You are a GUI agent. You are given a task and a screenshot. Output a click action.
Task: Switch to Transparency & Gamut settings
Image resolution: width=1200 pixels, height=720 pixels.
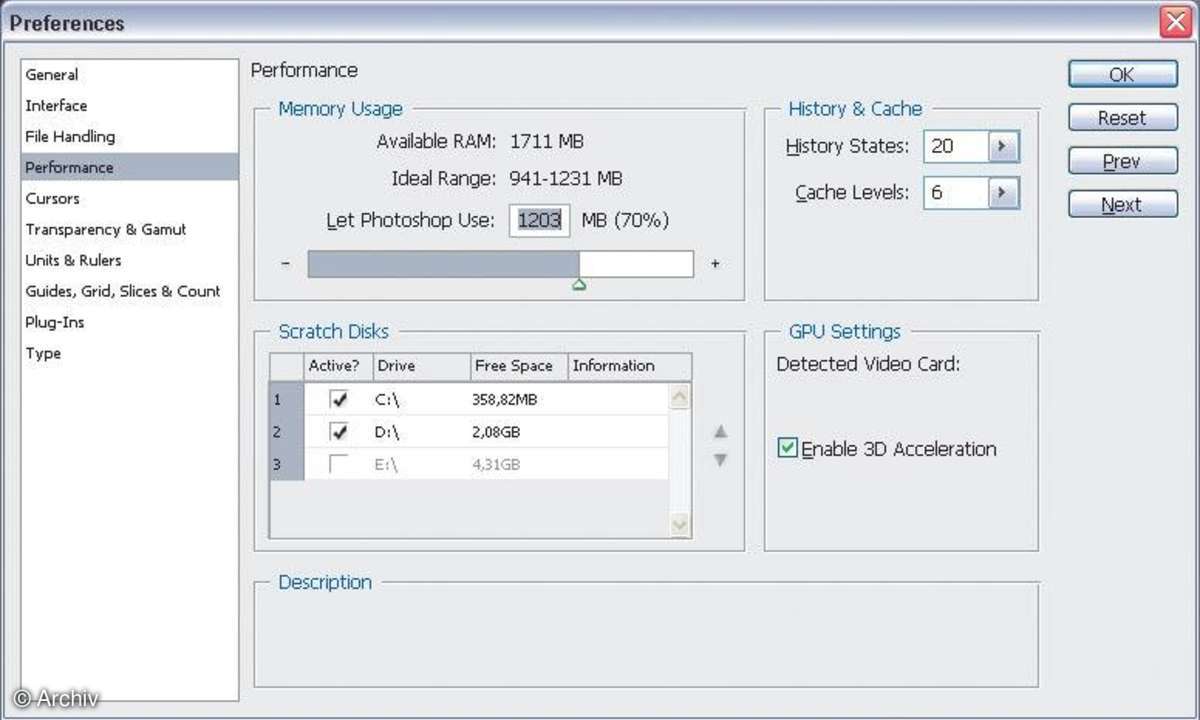pyautogui.click(x=106, y=230)
